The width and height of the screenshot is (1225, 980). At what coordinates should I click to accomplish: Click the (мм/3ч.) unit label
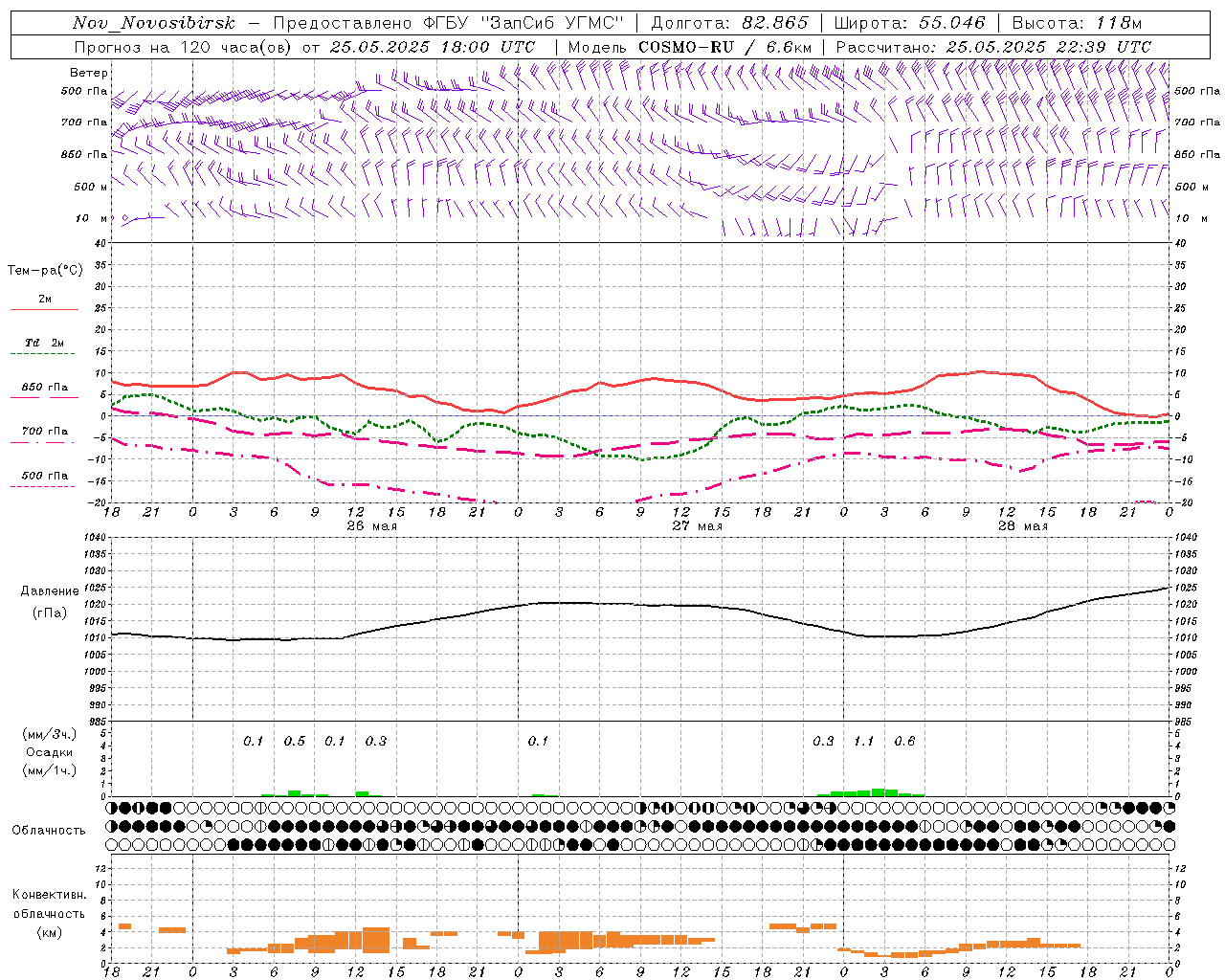[50, 734]
